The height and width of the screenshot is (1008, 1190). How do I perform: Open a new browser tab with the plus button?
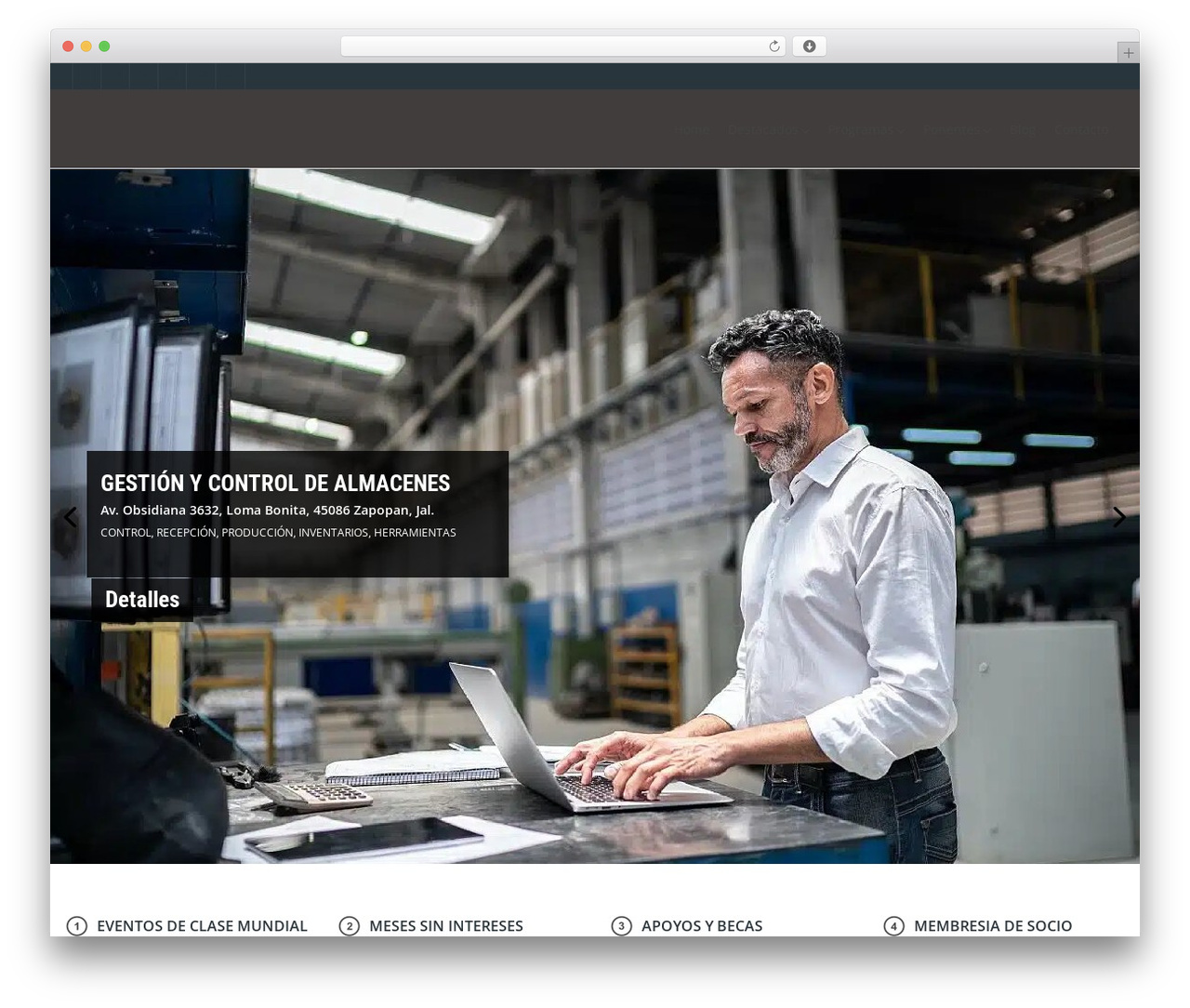point(1128,53)
